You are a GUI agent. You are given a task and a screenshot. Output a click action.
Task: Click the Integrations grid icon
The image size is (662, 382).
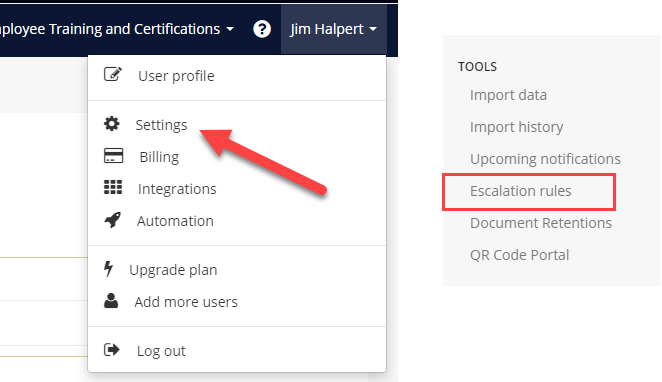pos(113,187)
